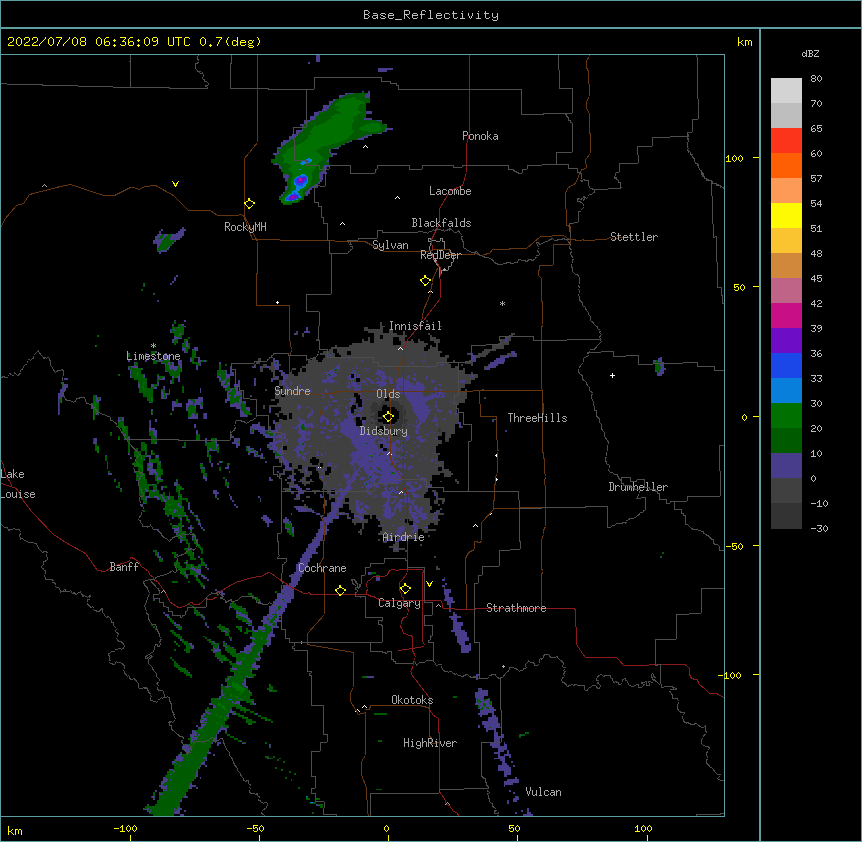Viewport: 862px width, 842px height.
Task: Click the Airdrie city label
Action: click(x=404, y=537)
